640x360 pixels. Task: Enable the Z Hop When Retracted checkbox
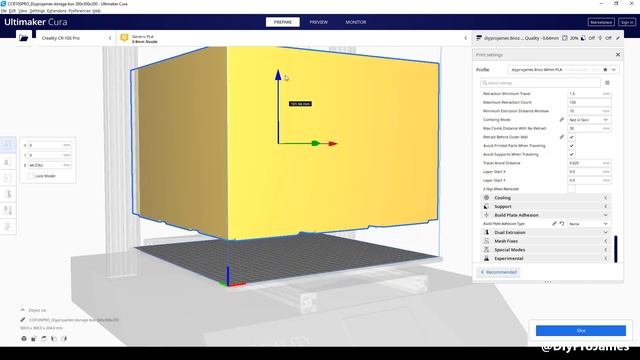click(571, 189)
